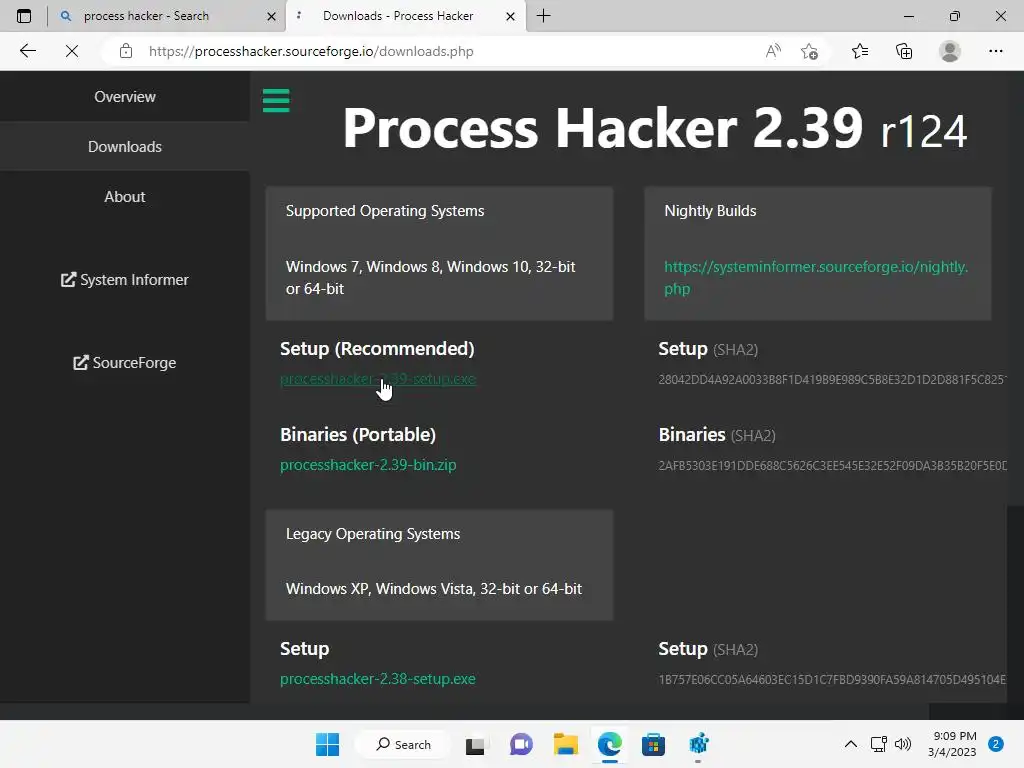
Task: Click the Nightly Builds heading
Action: [710, 211]
